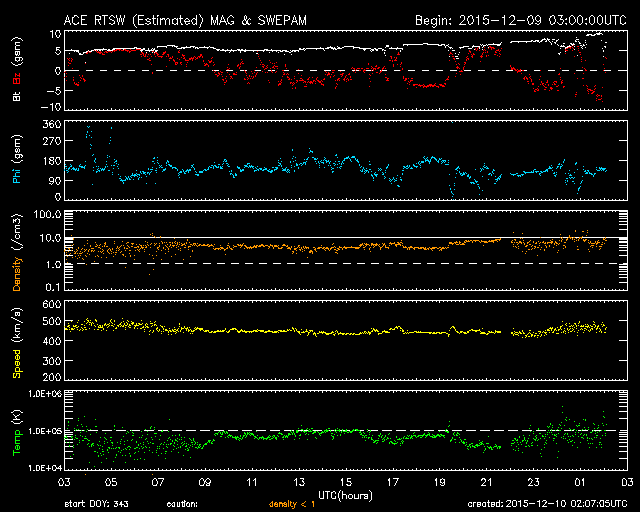Select the Density (/cm3) axis label
Image resolution: width=640 pixels, height=512 pixels.
point(15,254)
